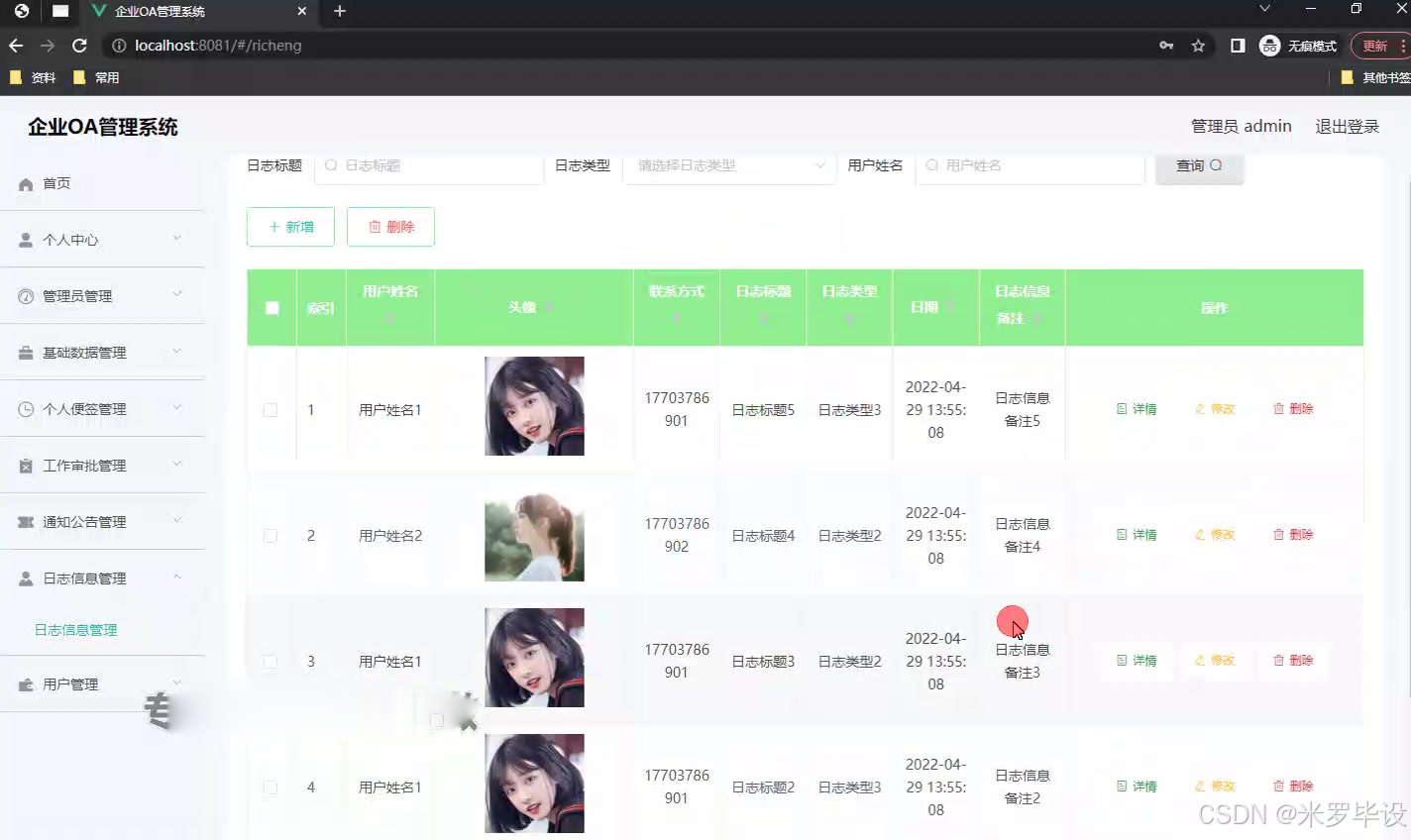Check the row checkbox for 用户姓名2
The height and width of the screenshot is (840, 1411).
pyautogui.click(x=271, y=535)
